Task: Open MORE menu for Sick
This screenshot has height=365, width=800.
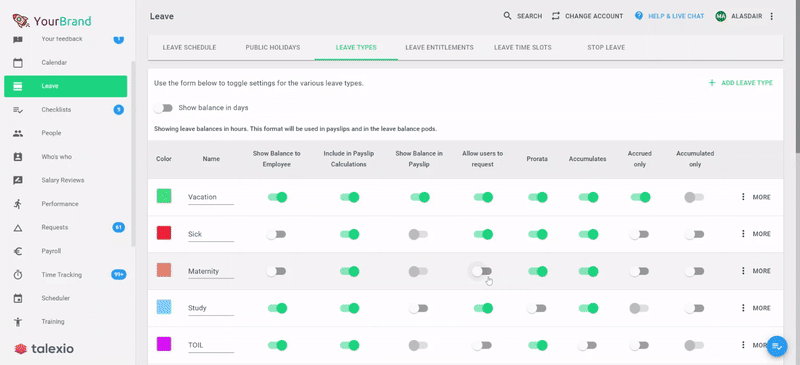Action: (755, 234)
